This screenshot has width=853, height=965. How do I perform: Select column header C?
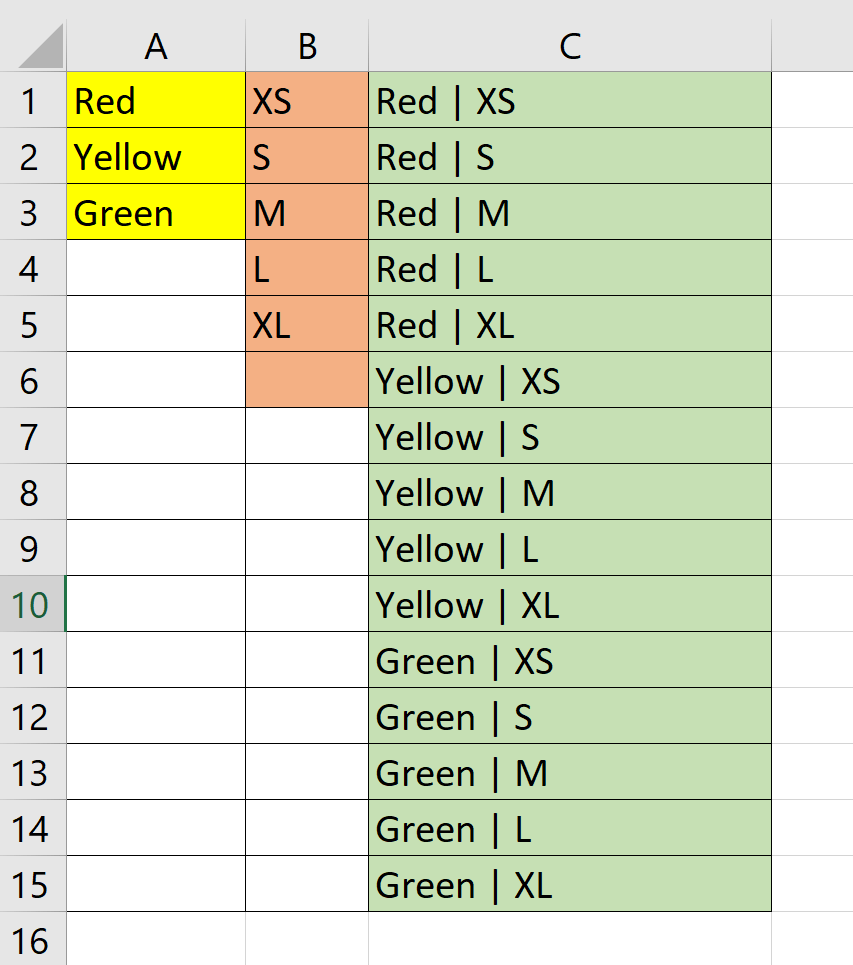pos(569,45)
